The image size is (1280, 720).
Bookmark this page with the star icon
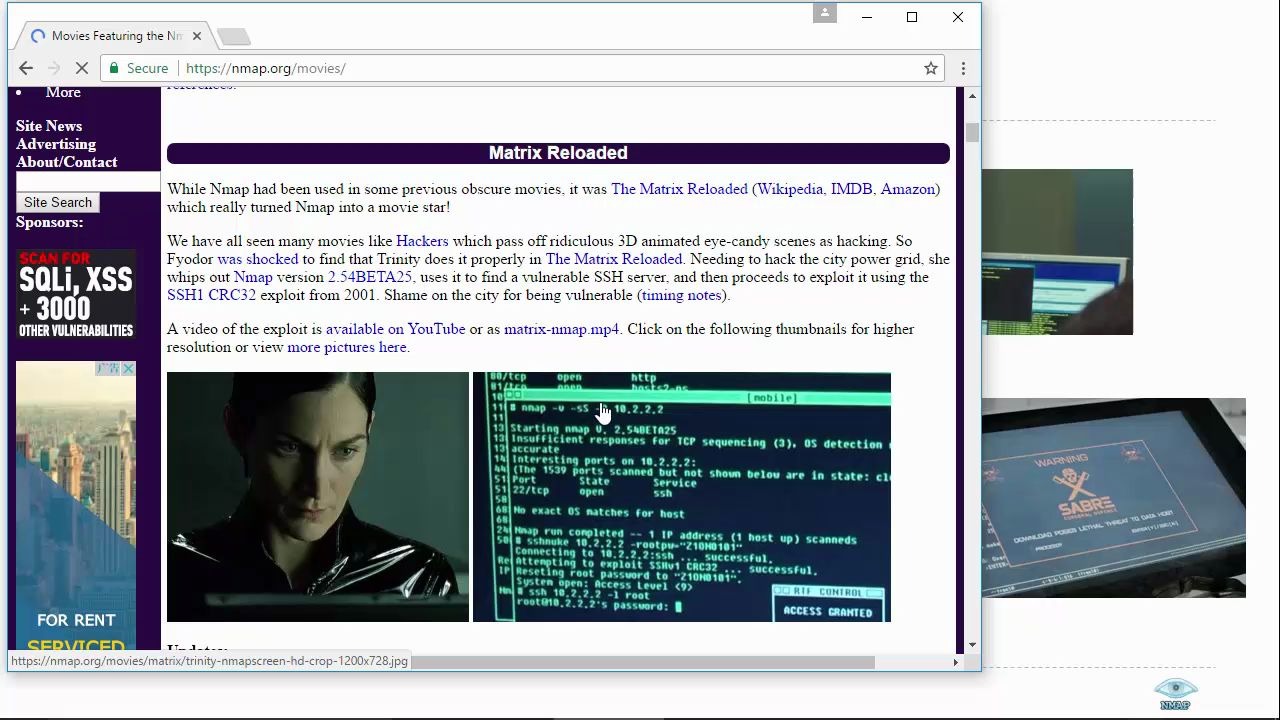pos(931,68)
